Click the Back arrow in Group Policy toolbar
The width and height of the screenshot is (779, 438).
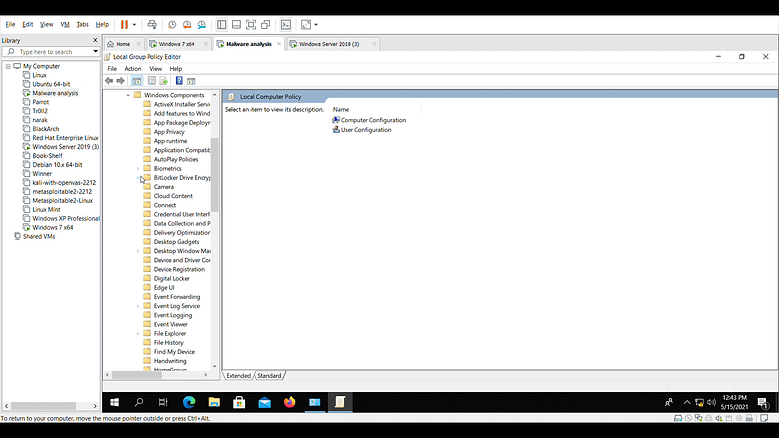(x=109, y=81)
